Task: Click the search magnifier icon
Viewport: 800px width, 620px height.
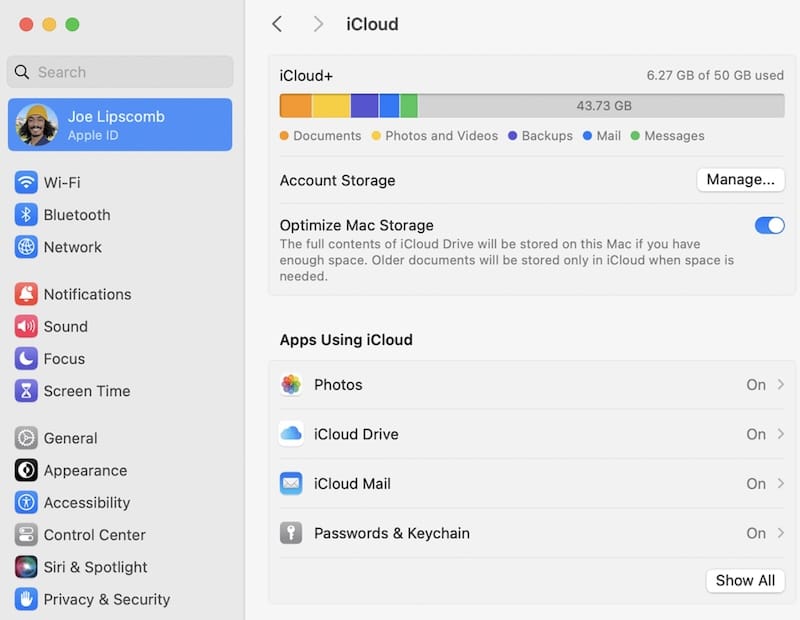Action: pos(22,72)
